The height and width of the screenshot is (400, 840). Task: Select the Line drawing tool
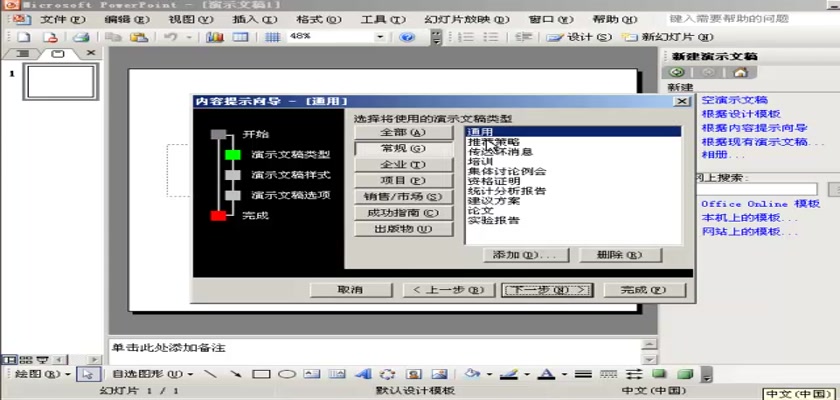pos(211,374)
